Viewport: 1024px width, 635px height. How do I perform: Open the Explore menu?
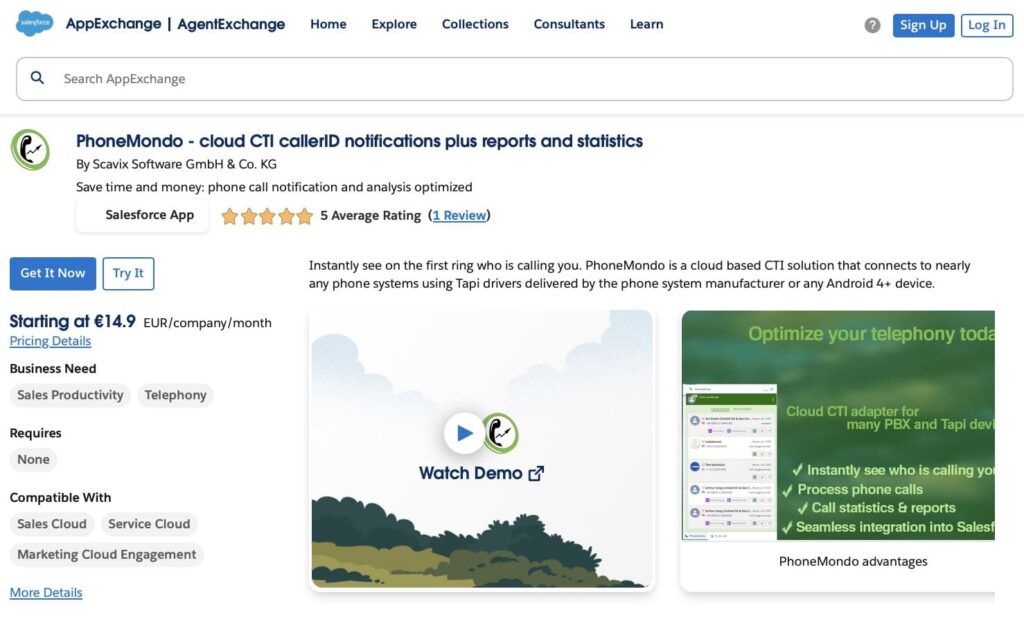[394, 24]
